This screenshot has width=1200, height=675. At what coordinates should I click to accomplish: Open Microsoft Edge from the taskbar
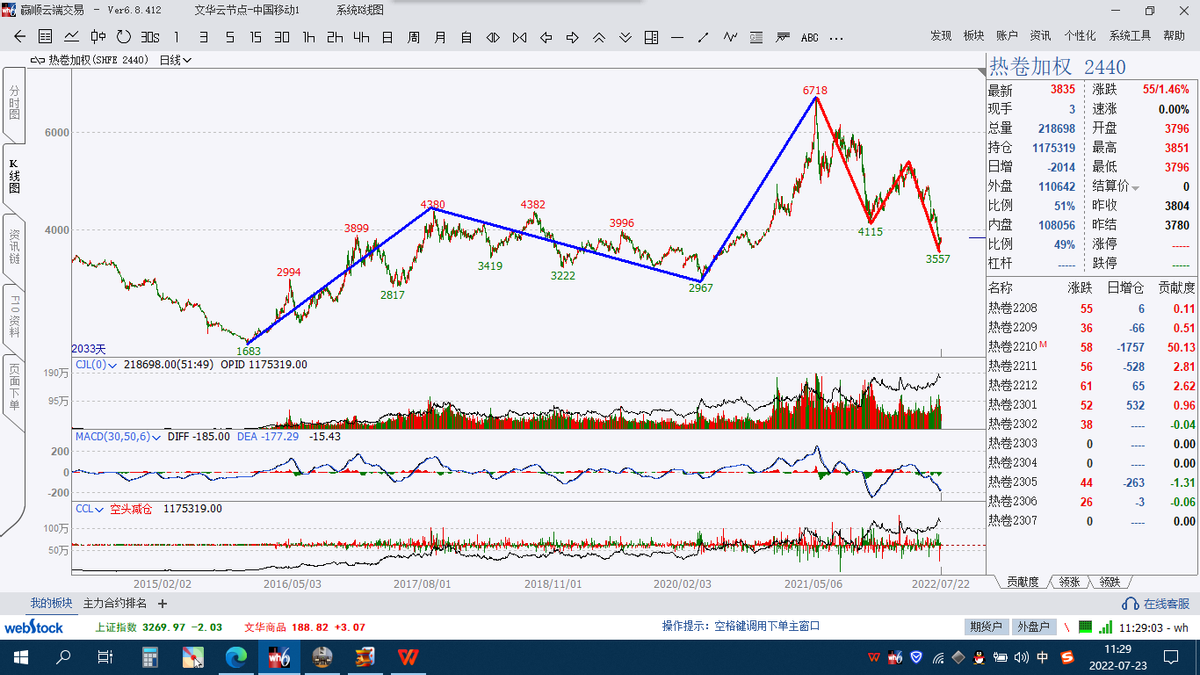point(237,657)
